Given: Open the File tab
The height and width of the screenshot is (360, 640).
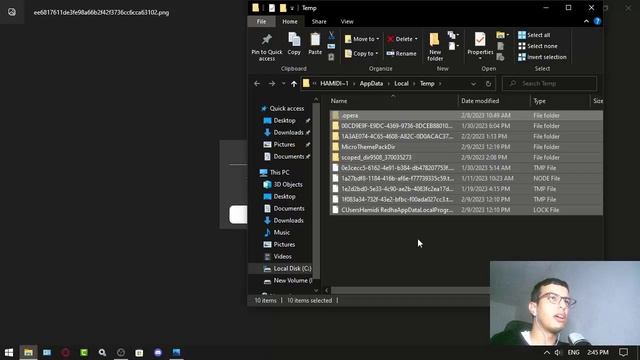Looking at the screenshot, I should [261, 22].
